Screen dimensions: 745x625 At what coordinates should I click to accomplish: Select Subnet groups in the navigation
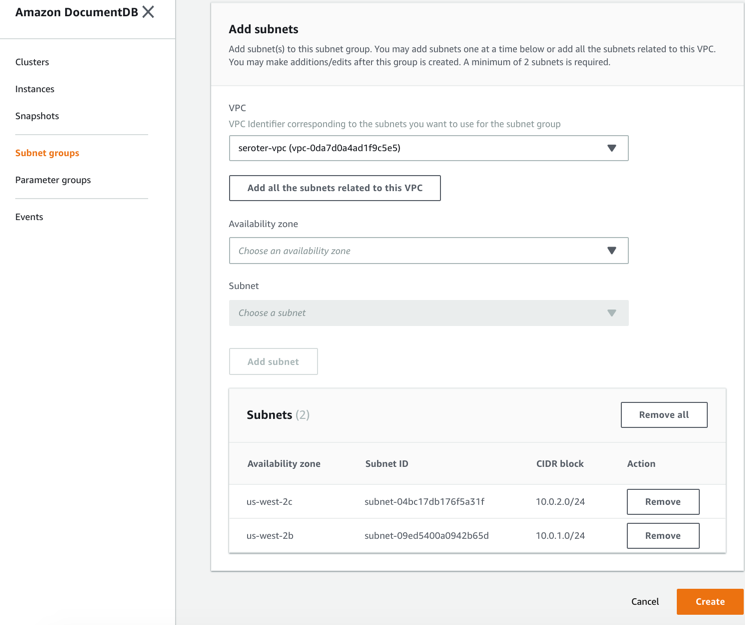(x=47, y=153)
